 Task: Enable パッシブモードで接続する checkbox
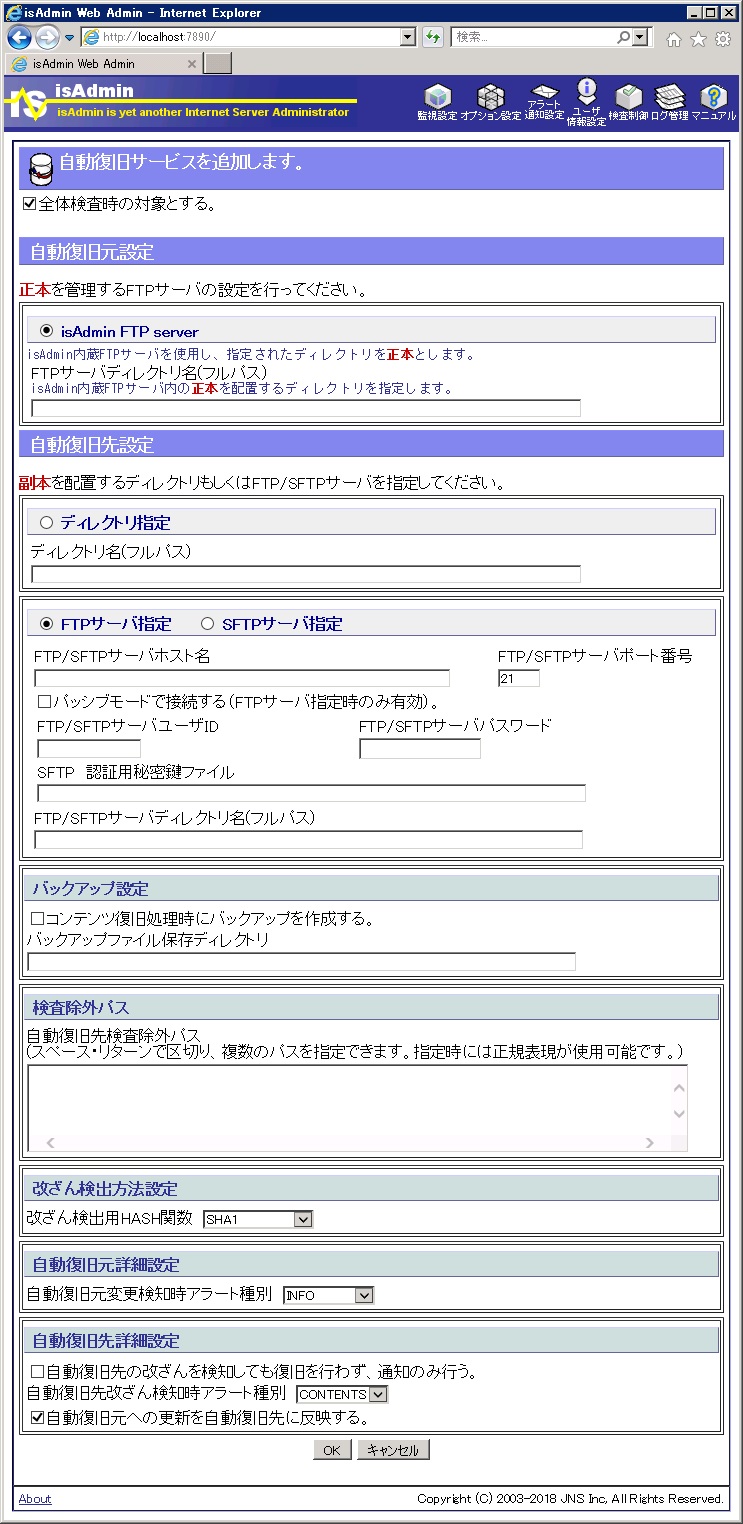(44, 702)
